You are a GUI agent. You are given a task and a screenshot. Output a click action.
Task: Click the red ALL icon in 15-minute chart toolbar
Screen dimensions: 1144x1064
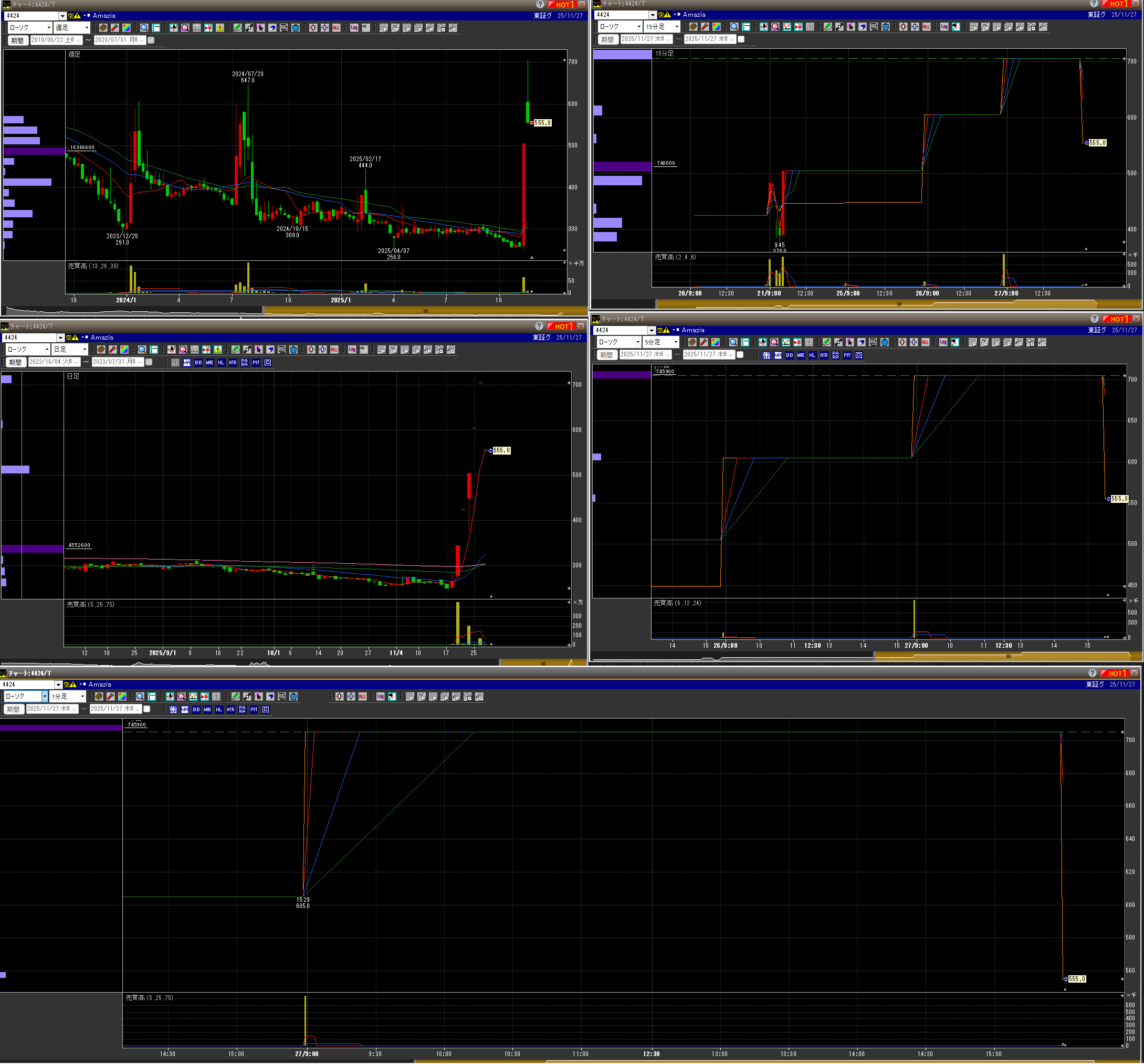pyautogui.click(x=926, y=27)
